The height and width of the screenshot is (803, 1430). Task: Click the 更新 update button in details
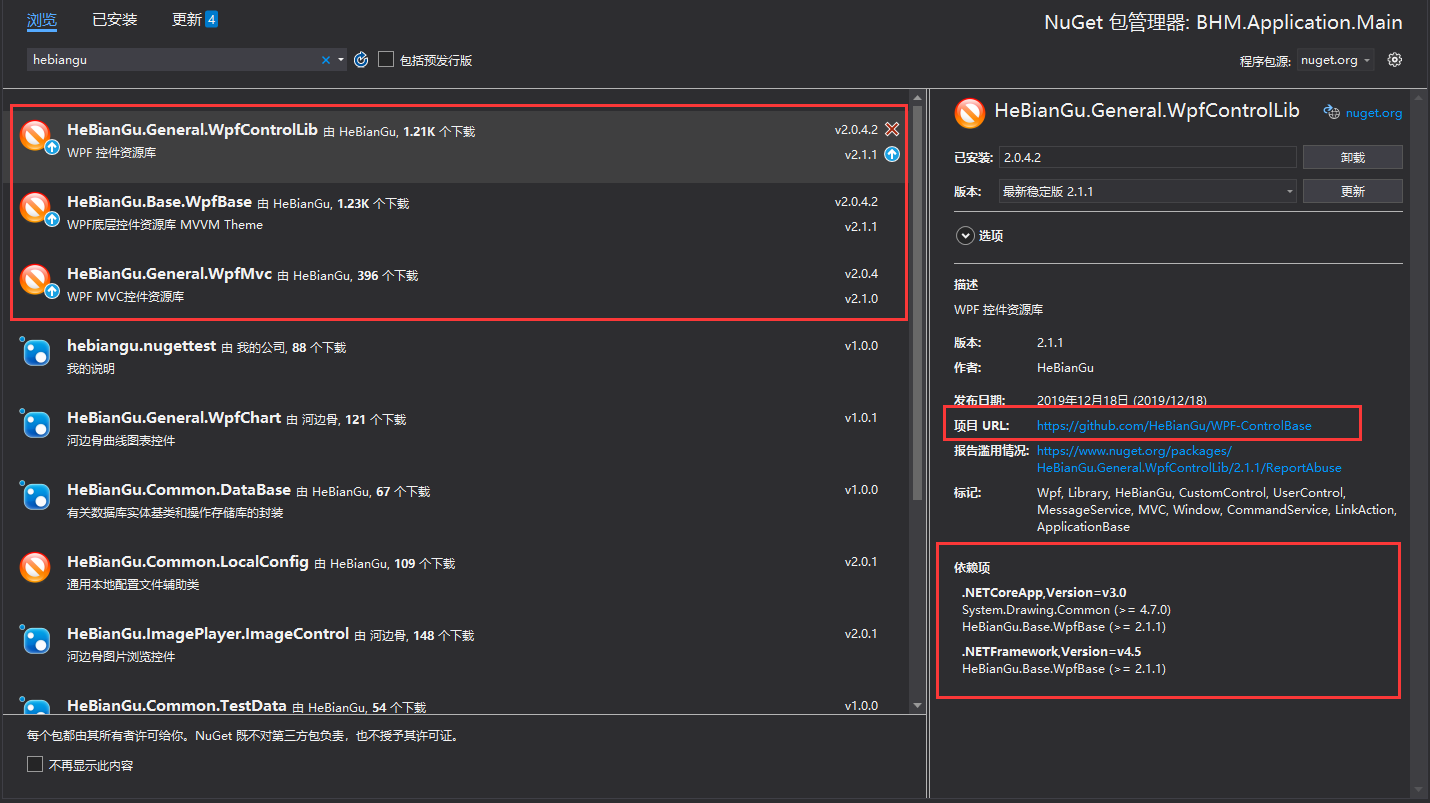coord(1352,191)
